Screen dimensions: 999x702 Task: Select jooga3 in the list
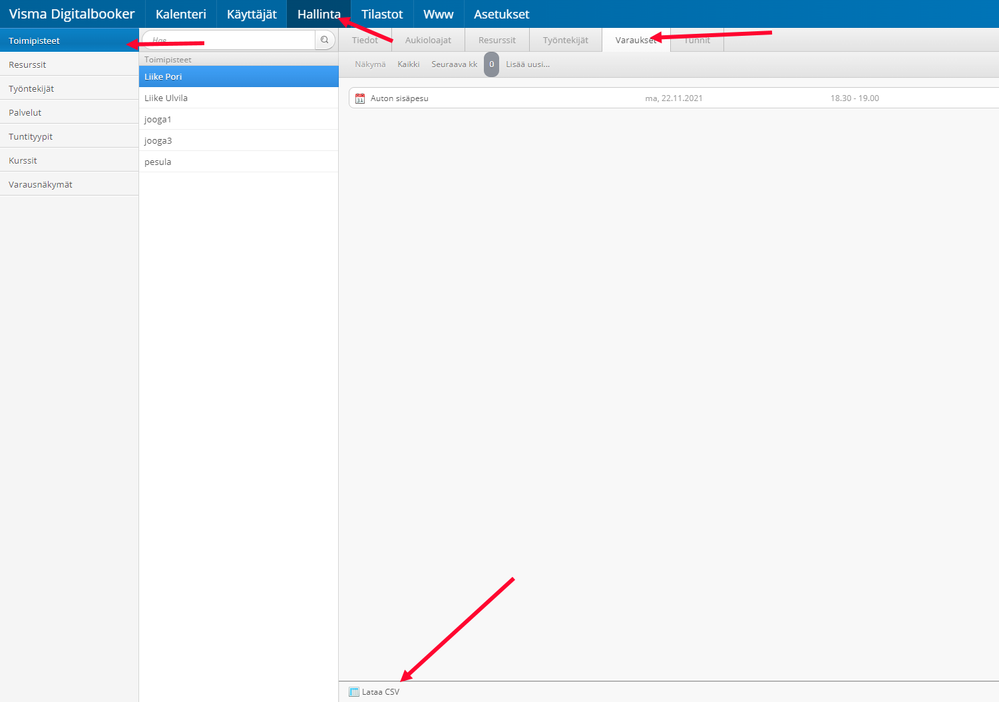[239, 140]
